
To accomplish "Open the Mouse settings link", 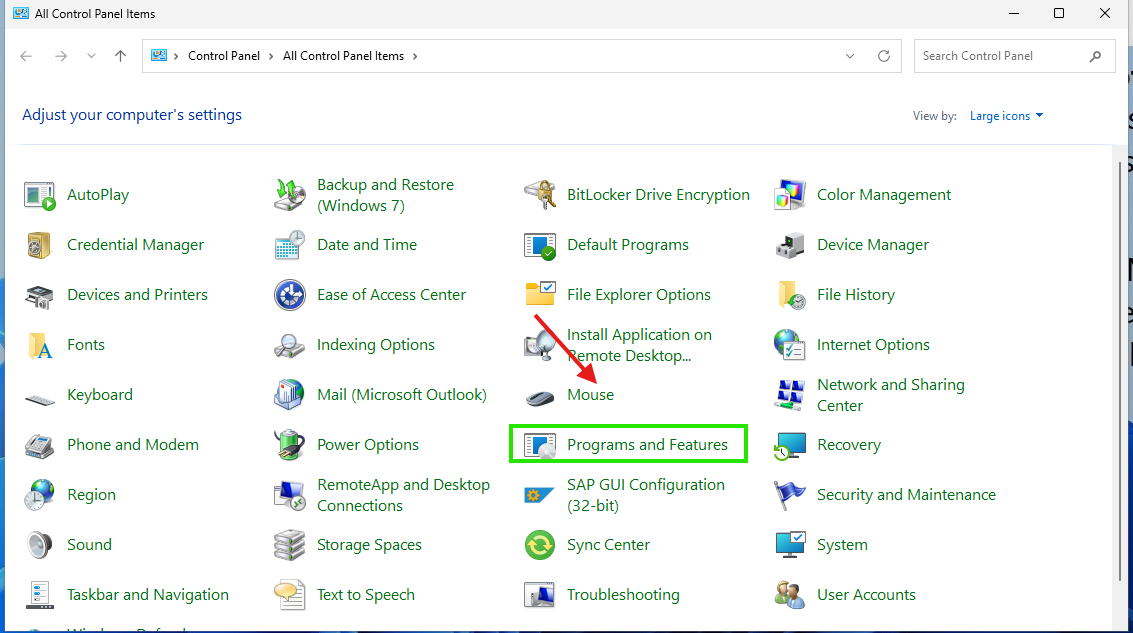I will coord(590,395).
